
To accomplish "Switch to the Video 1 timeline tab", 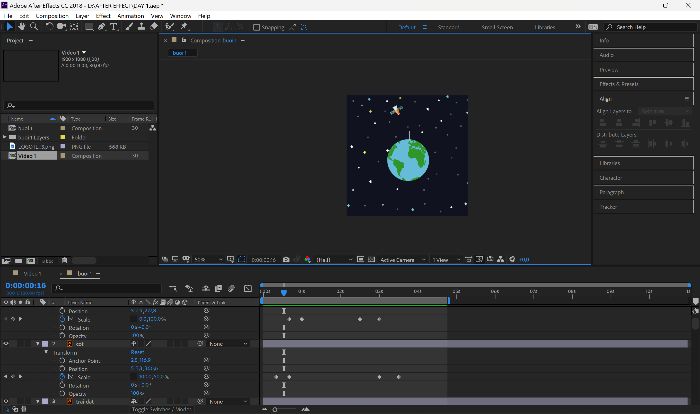I will pos(32,273).
